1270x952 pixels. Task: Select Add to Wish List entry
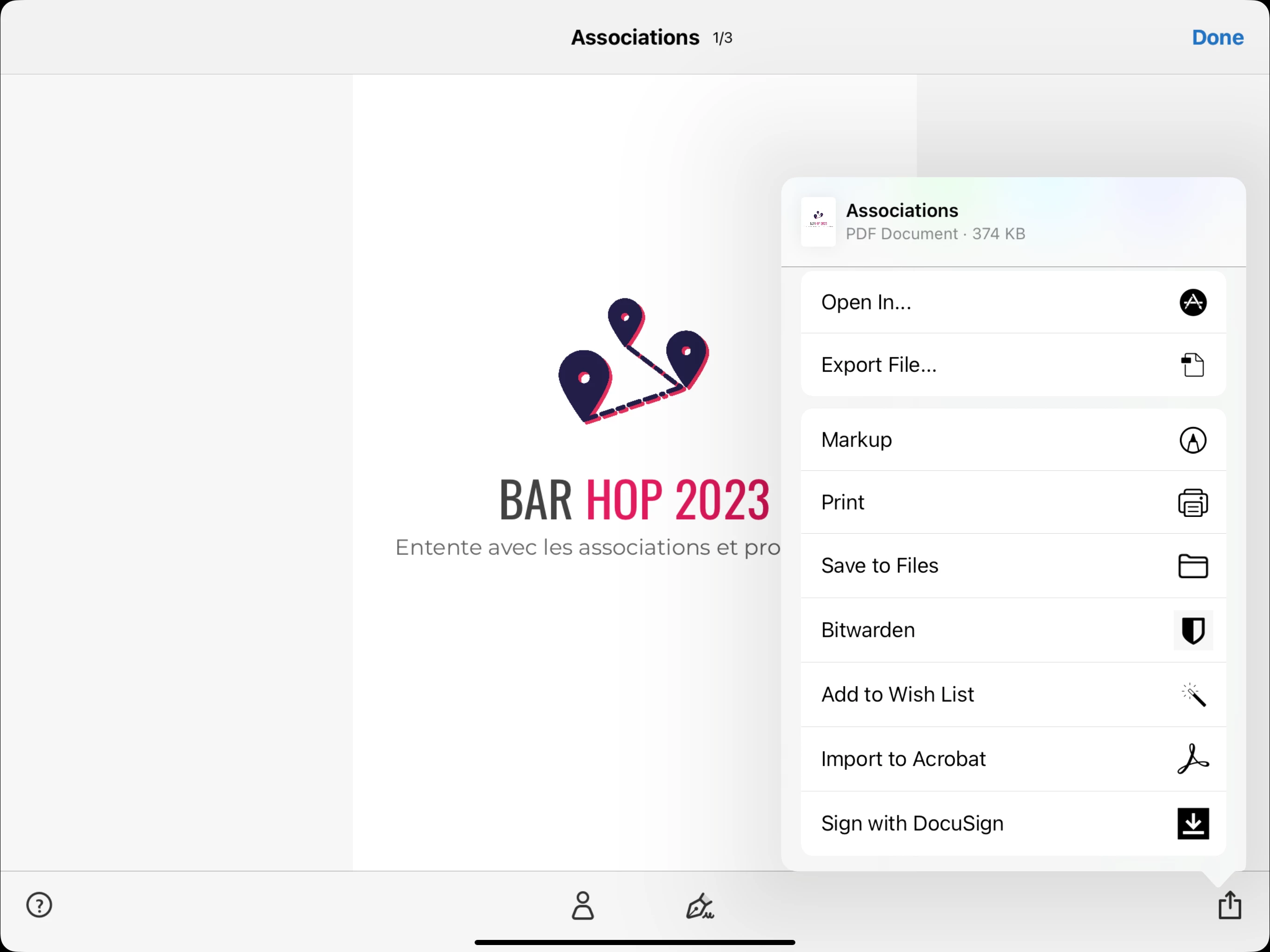(x=897, y=695)
